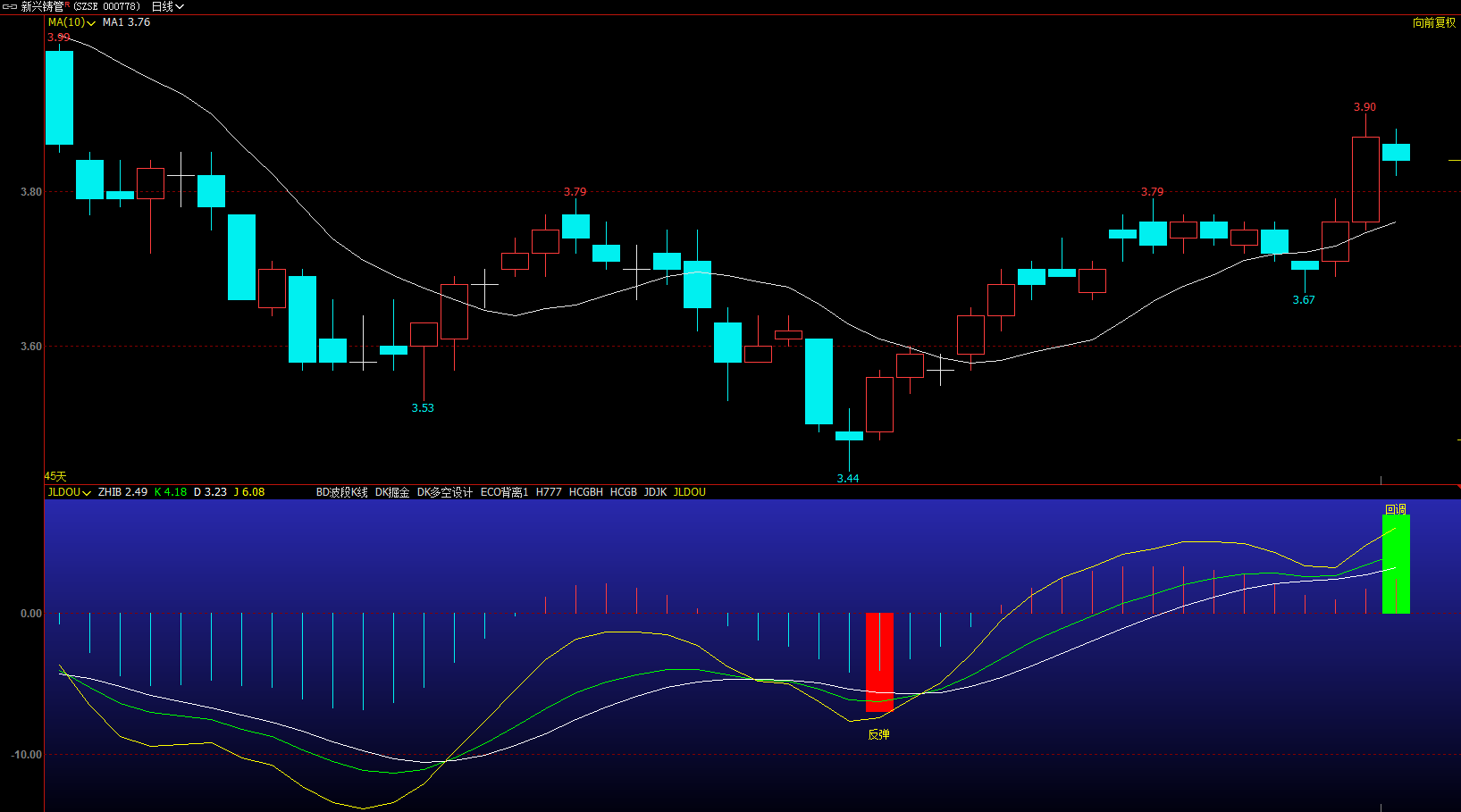Click the 3.99 high price label
This screenshot has height=812, width=1461.
(58, 38)
